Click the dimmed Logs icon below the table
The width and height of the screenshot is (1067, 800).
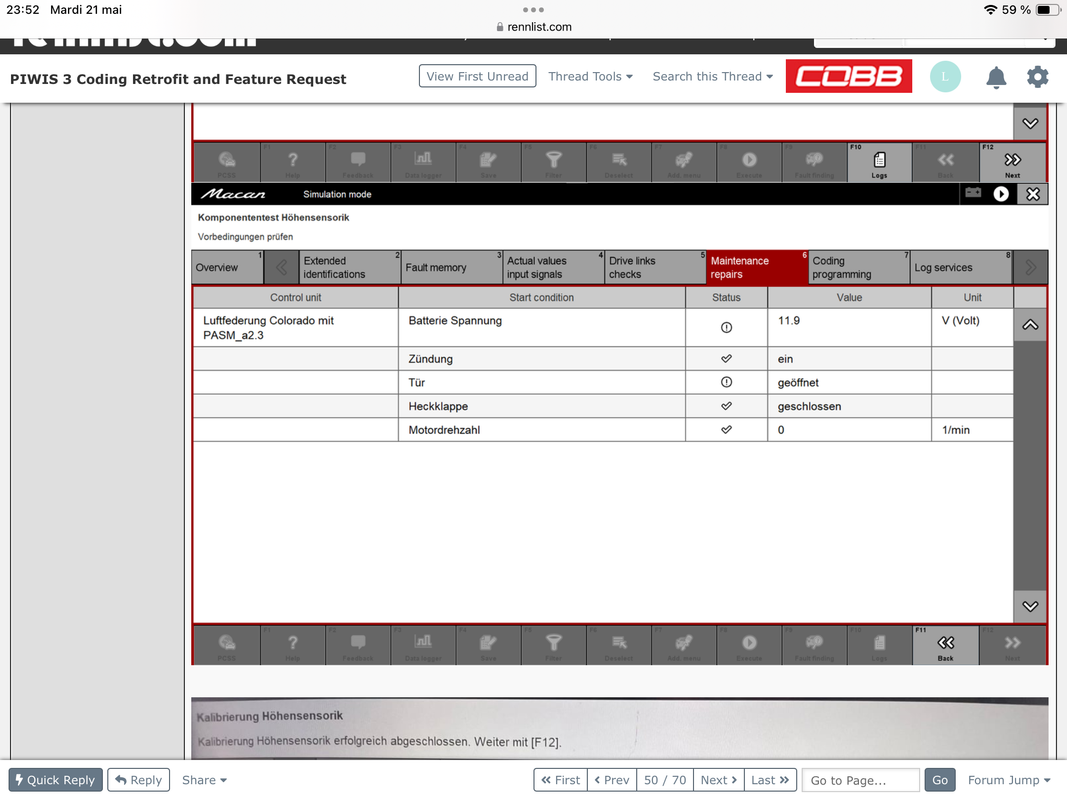click(879, 645)
